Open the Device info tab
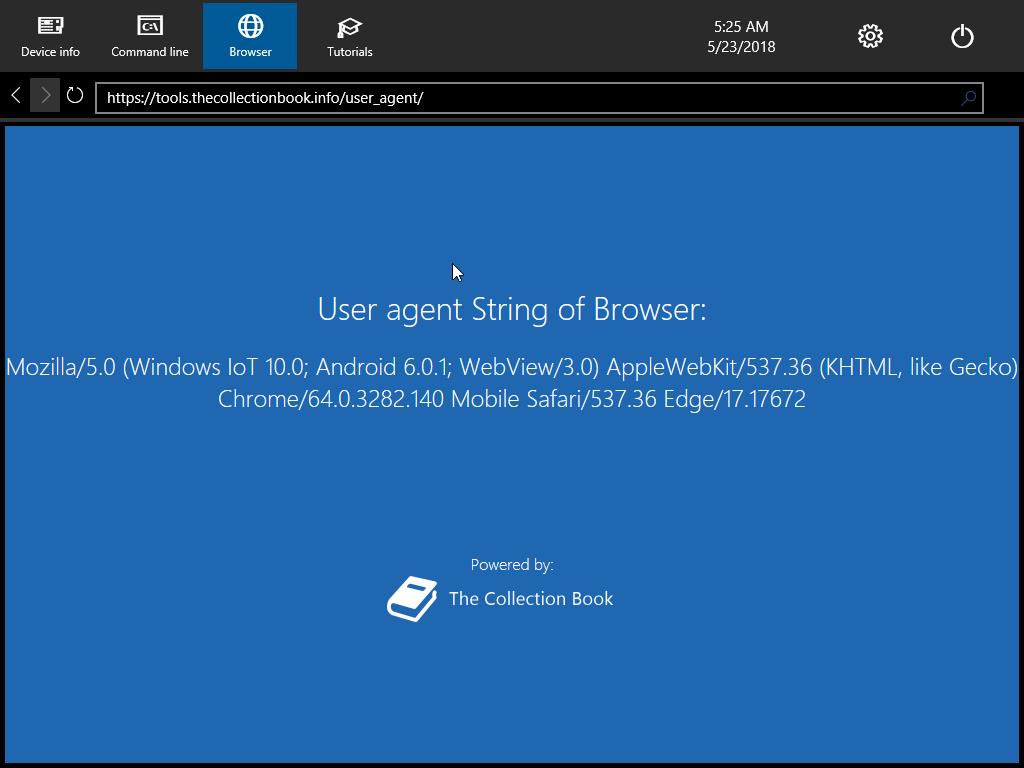 coord(50,36)
